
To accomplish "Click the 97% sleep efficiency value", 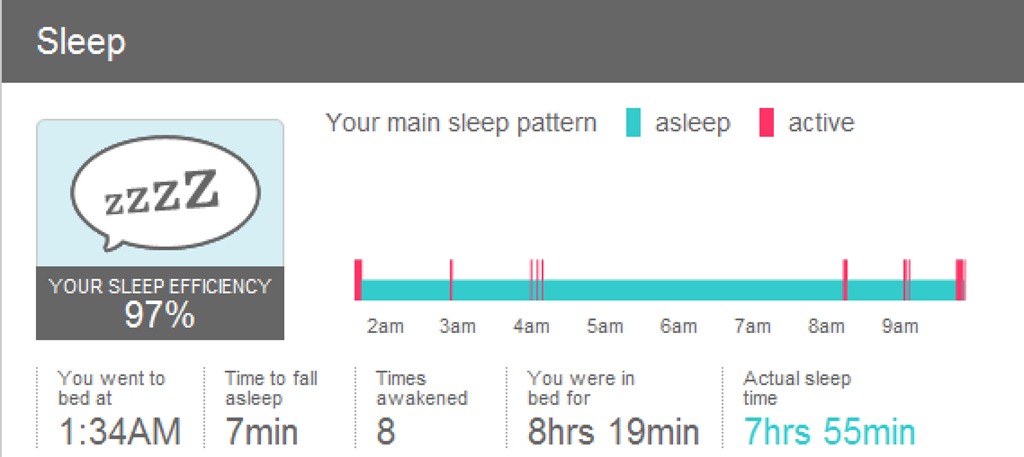I will (160, 316).
